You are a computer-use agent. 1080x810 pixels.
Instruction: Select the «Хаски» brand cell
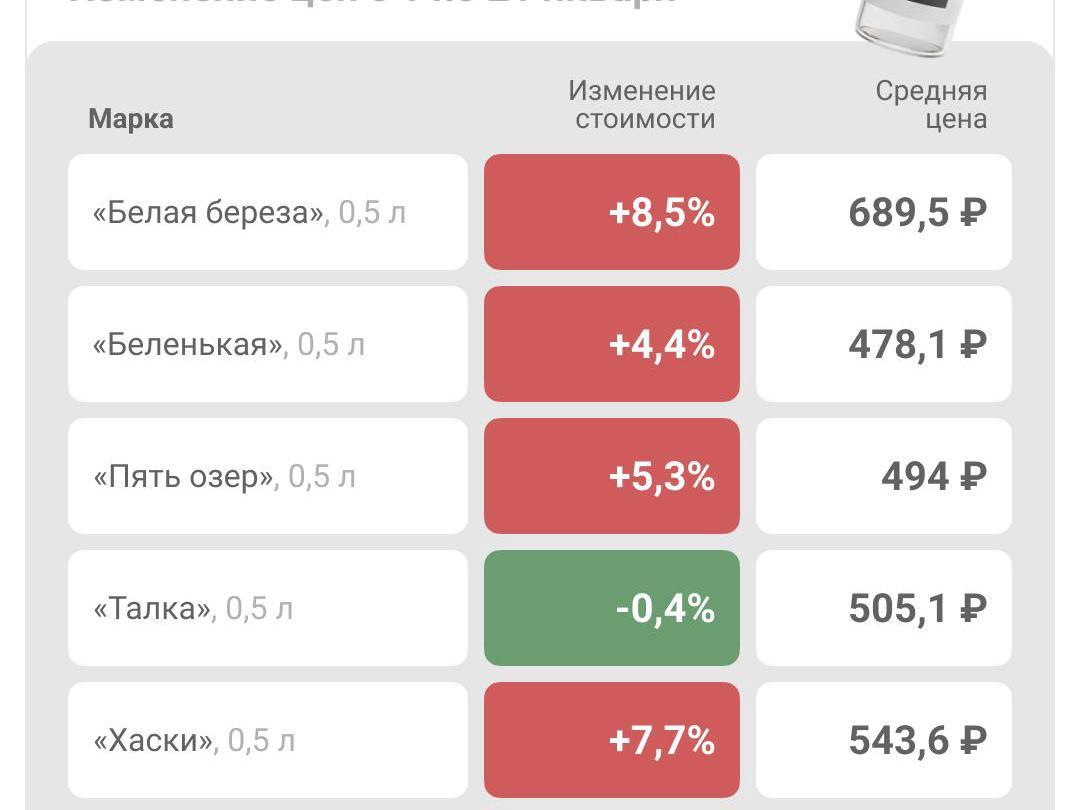267,740
